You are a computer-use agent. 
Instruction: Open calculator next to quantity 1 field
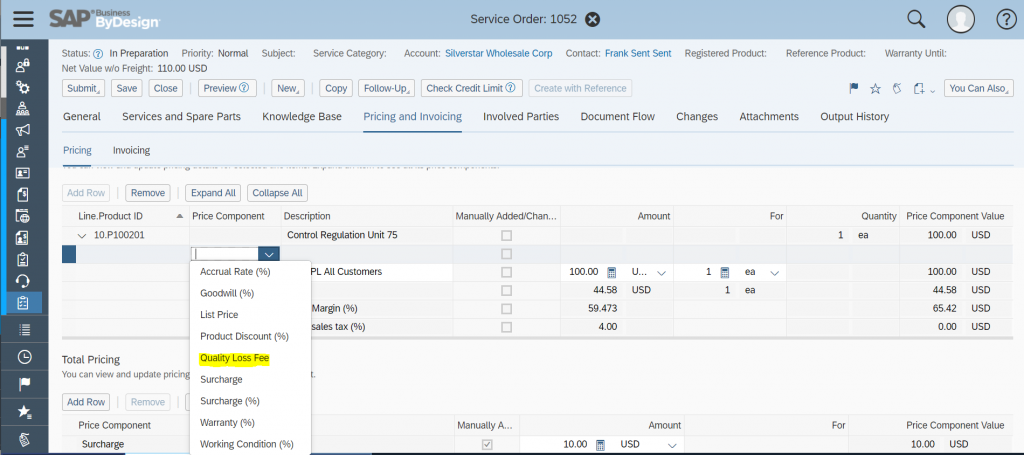click(725, 272)
